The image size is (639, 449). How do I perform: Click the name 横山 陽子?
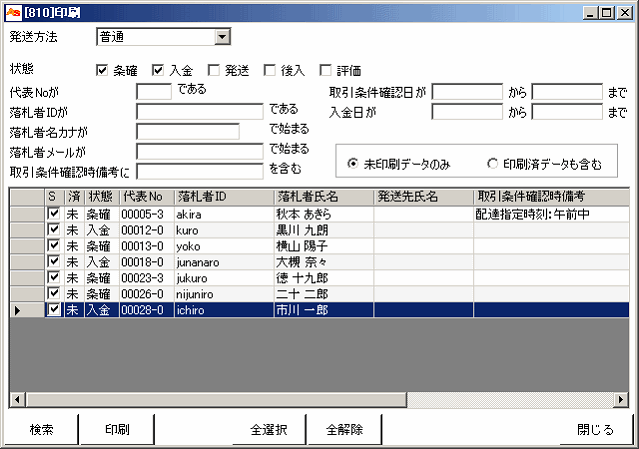(302, 246)
